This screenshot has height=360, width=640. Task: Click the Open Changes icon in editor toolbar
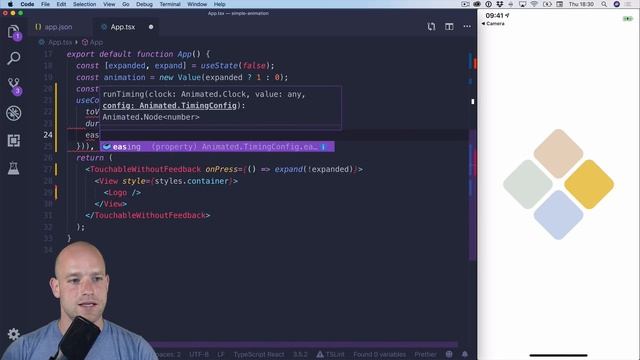point(431,27)
